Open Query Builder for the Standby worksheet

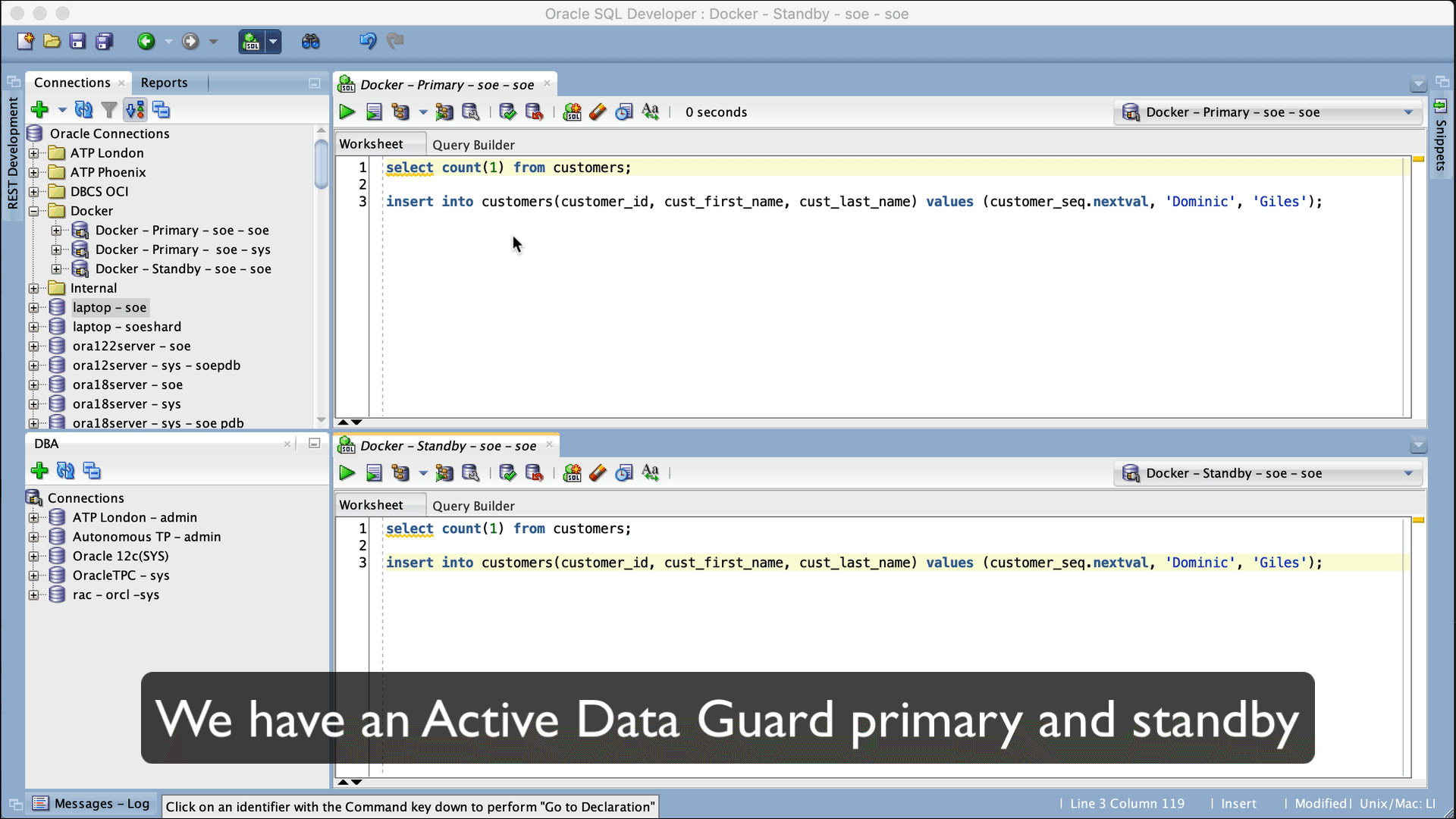473,505
